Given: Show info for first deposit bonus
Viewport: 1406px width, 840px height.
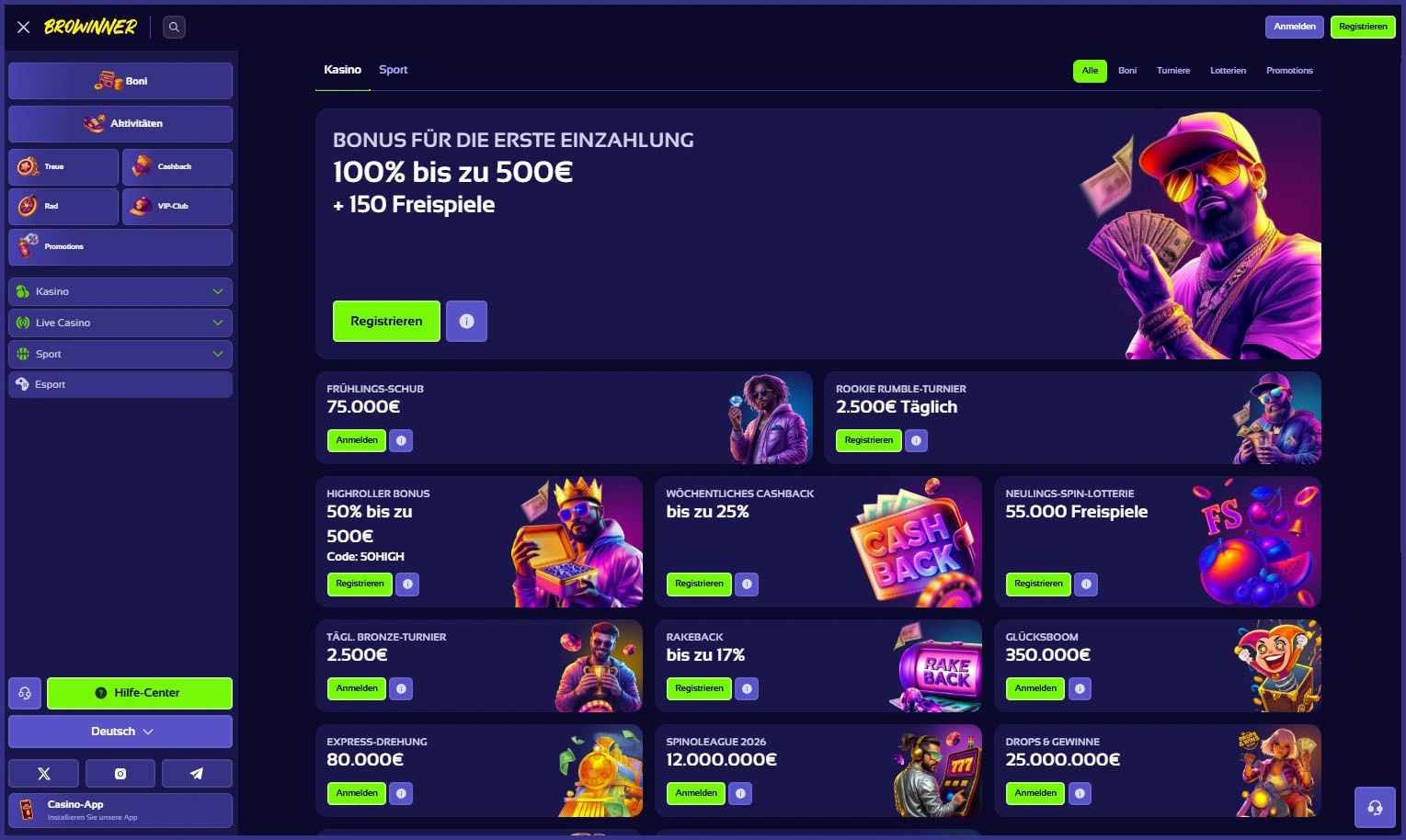Looking at the screenshot, I should click(466, 322).
